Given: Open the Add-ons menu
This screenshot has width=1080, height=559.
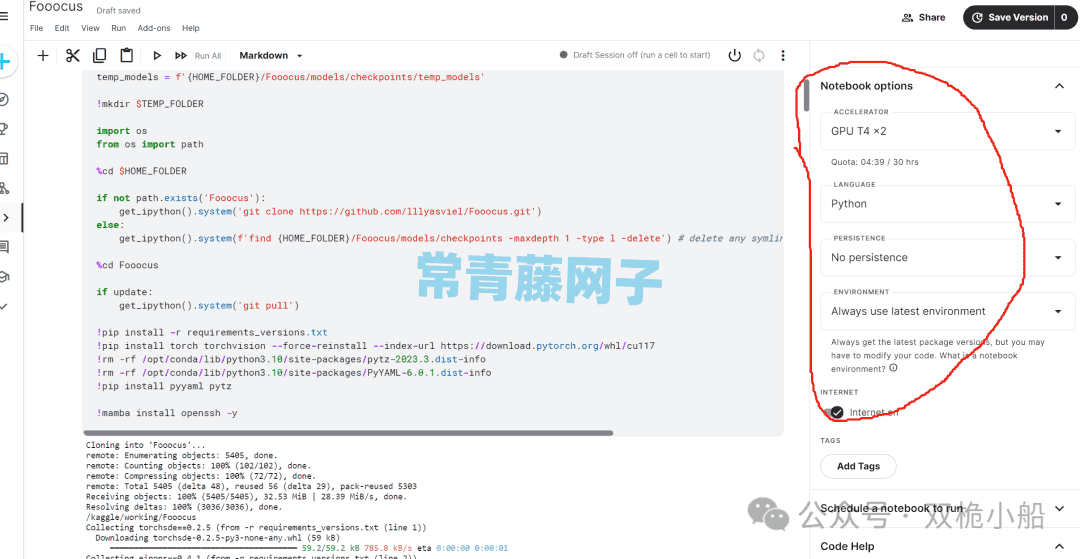Looking at the screenshot, I should coord(154,28).
